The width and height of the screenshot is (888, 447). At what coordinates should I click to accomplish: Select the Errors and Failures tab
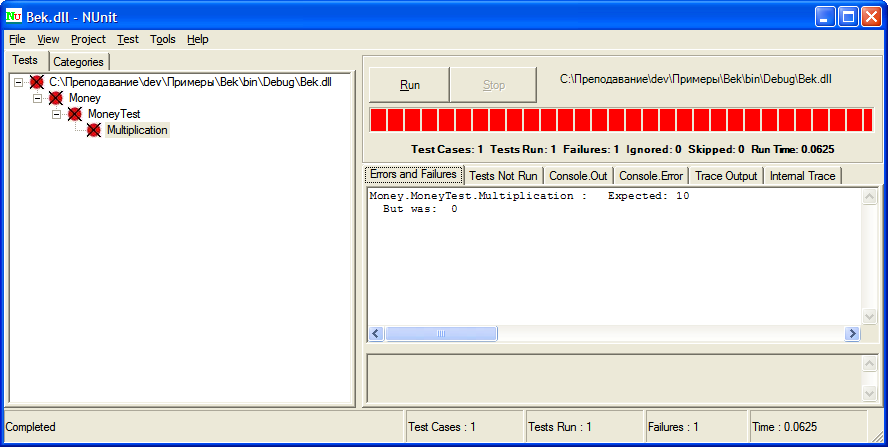coord(413,174)
